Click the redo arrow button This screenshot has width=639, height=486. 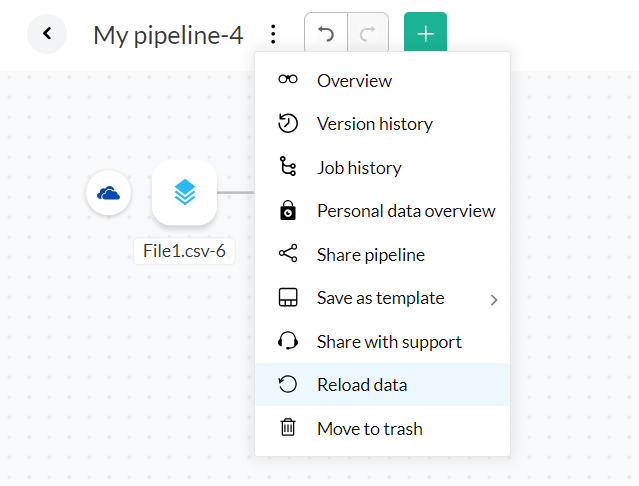click(368, 35)
